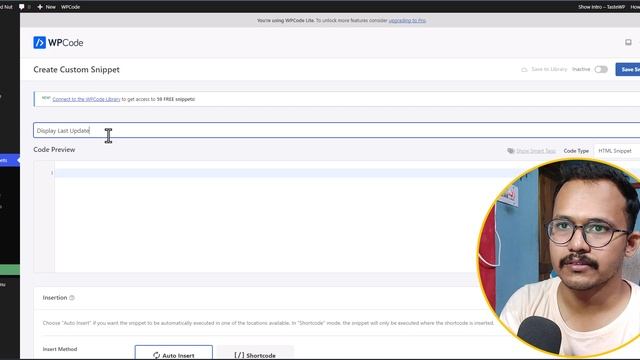Click the 'Code Preview' label
Image resolution: width=640 pixels, height=360 pixels.
(x=54, y=149)
